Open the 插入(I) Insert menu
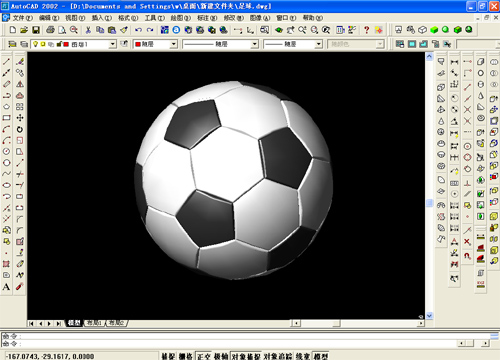 pos(102,18)
